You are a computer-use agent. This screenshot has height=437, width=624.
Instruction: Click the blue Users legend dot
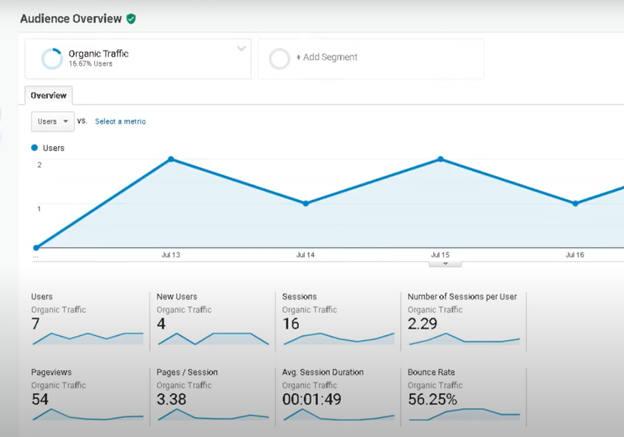35,148
